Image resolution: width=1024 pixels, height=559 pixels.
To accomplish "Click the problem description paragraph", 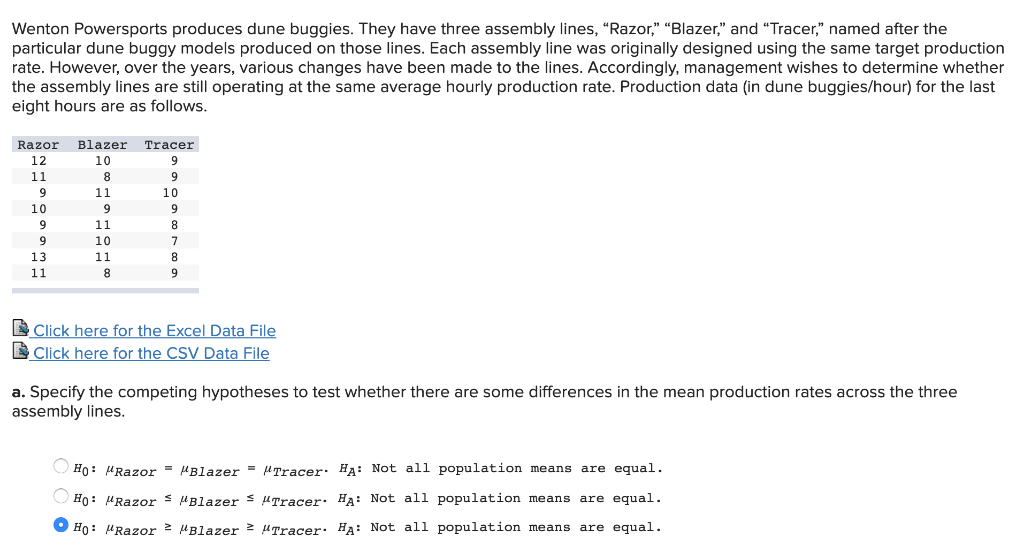I will (x=508, y=67).
